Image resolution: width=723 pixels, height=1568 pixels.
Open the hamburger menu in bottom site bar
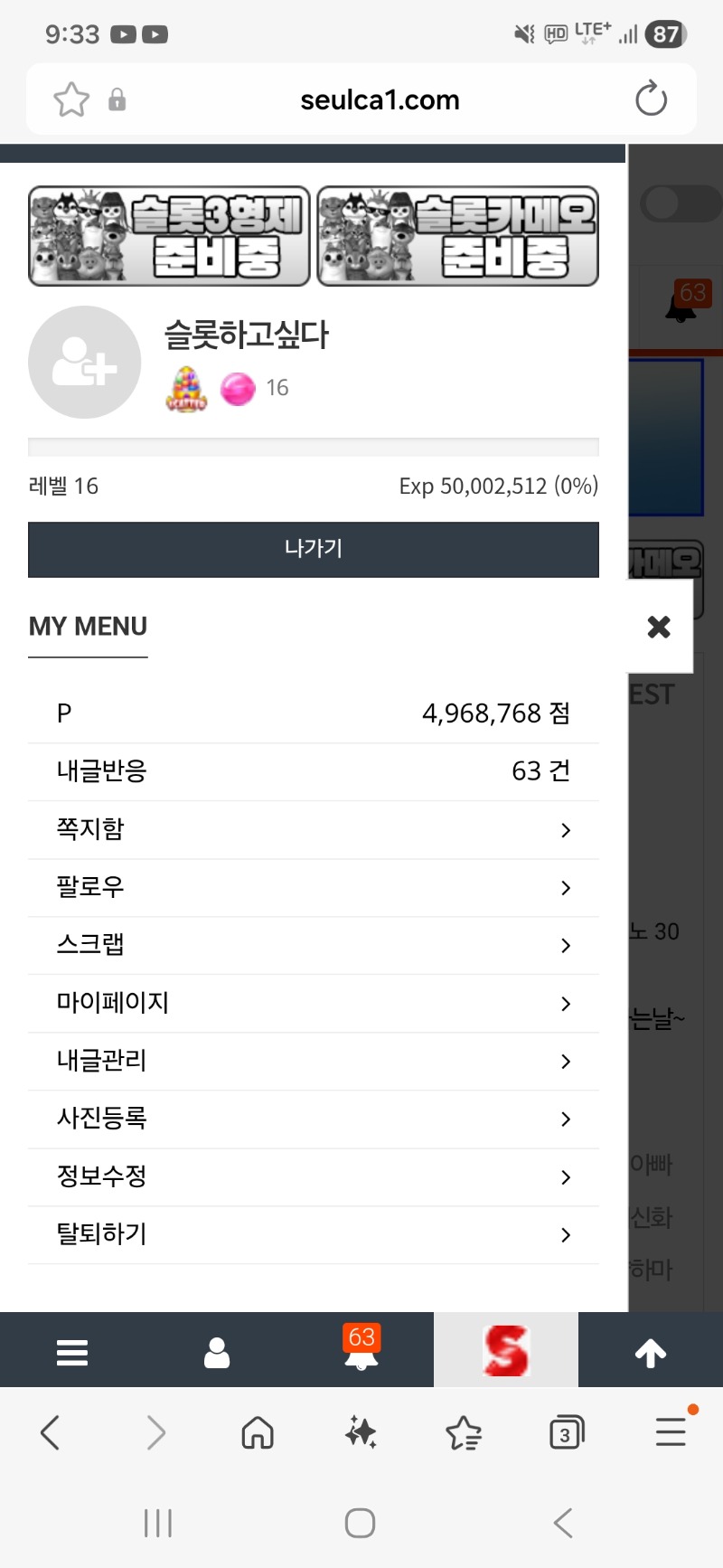pos(72,1352)
